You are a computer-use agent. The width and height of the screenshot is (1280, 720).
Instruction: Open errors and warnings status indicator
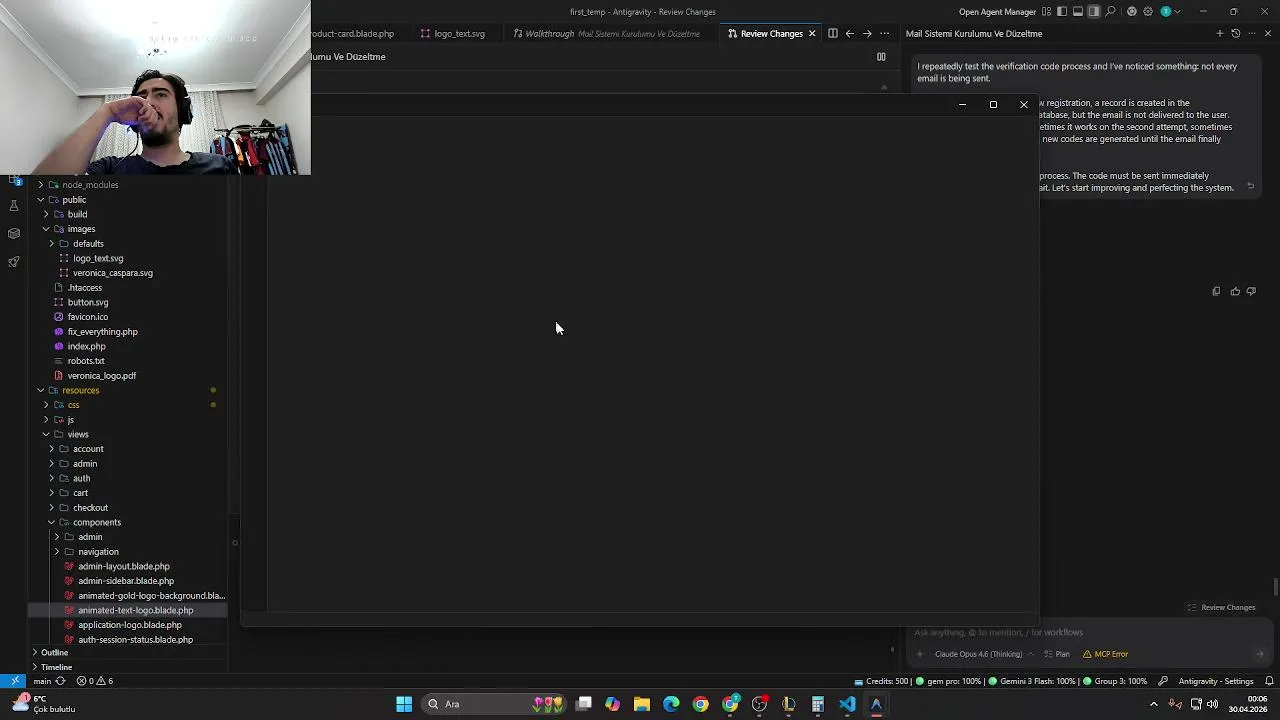pos(95,681)
